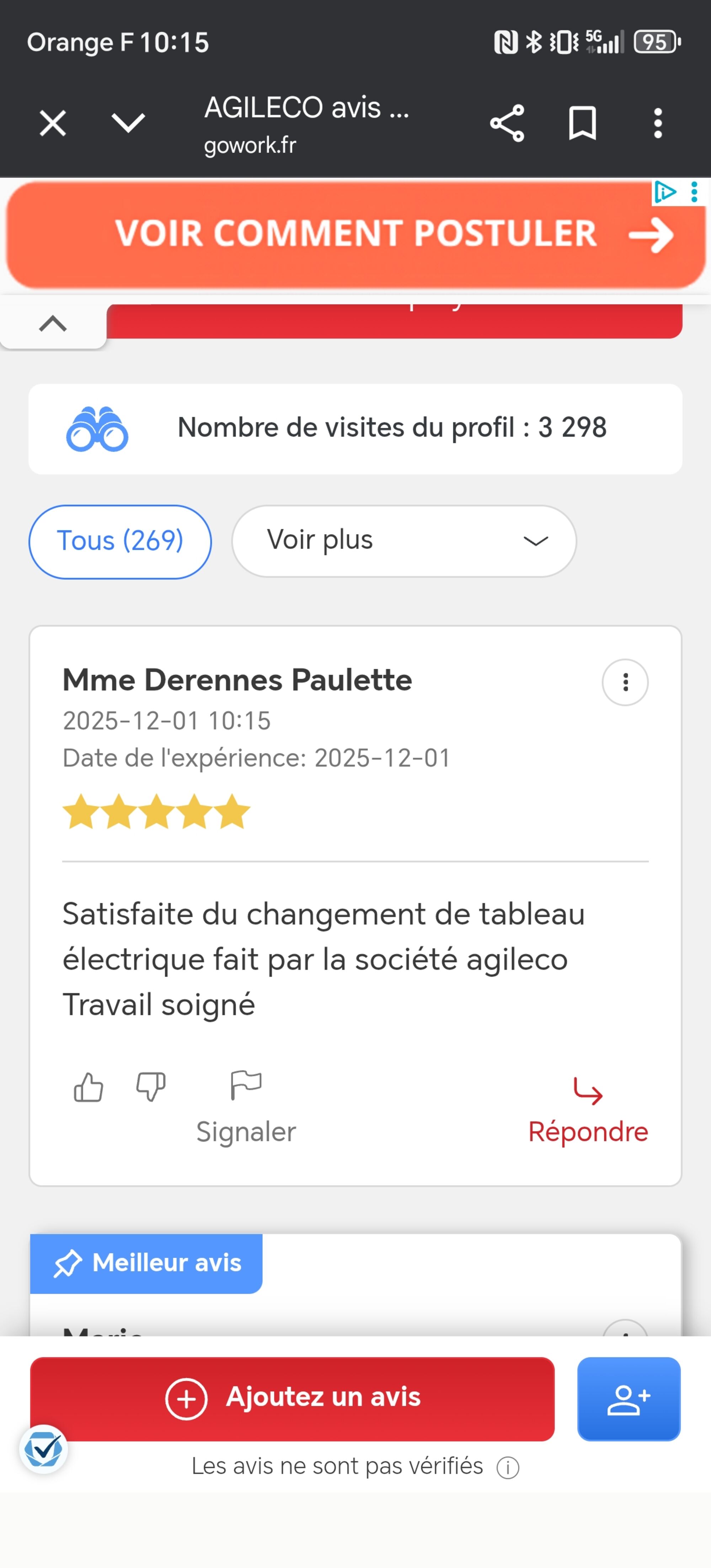Open the browser three-dot menu
The width and height of the screenshot is (711, 1568).
click(657, 124)
